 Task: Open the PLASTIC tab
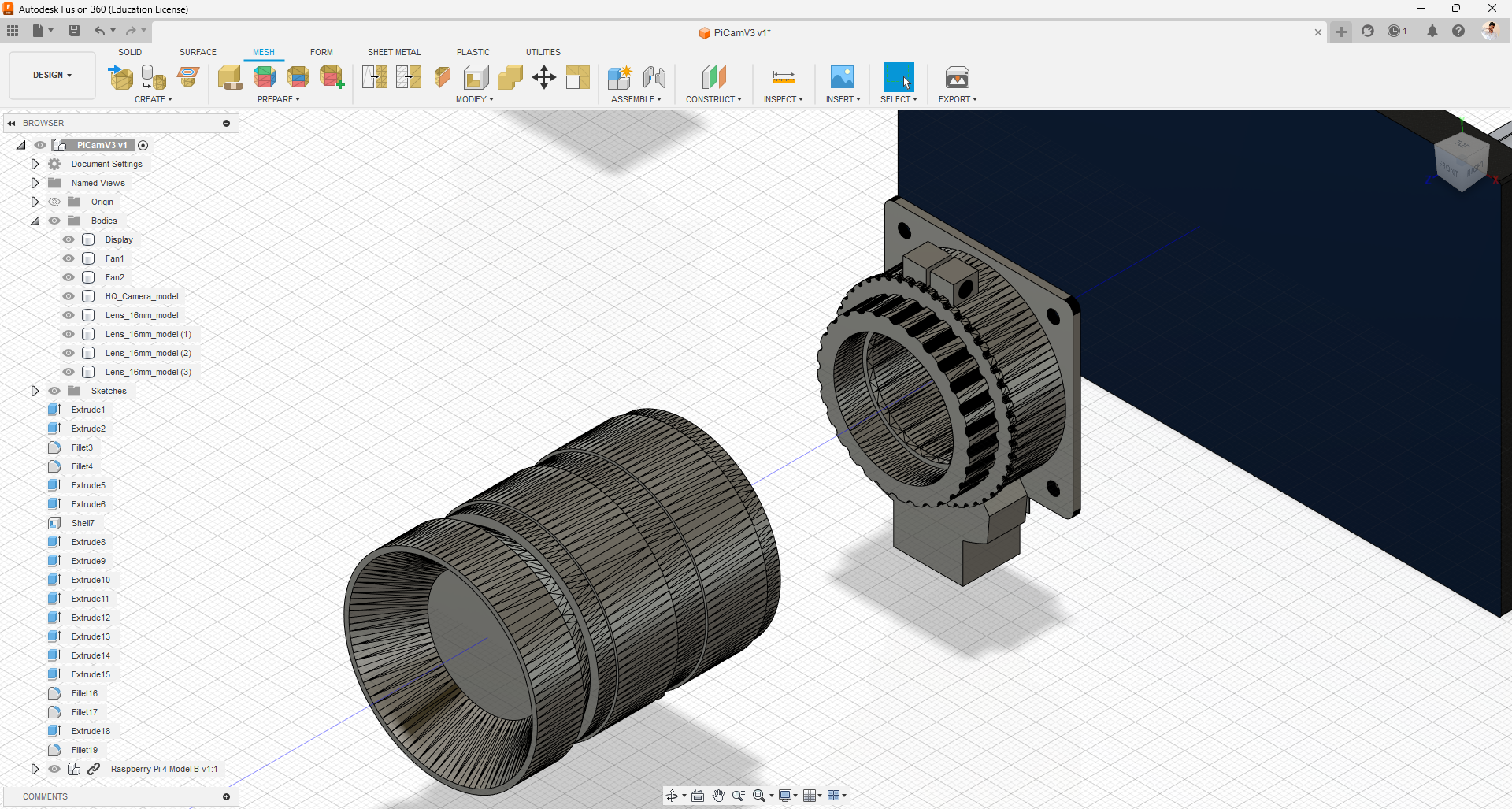pos(473,52)
